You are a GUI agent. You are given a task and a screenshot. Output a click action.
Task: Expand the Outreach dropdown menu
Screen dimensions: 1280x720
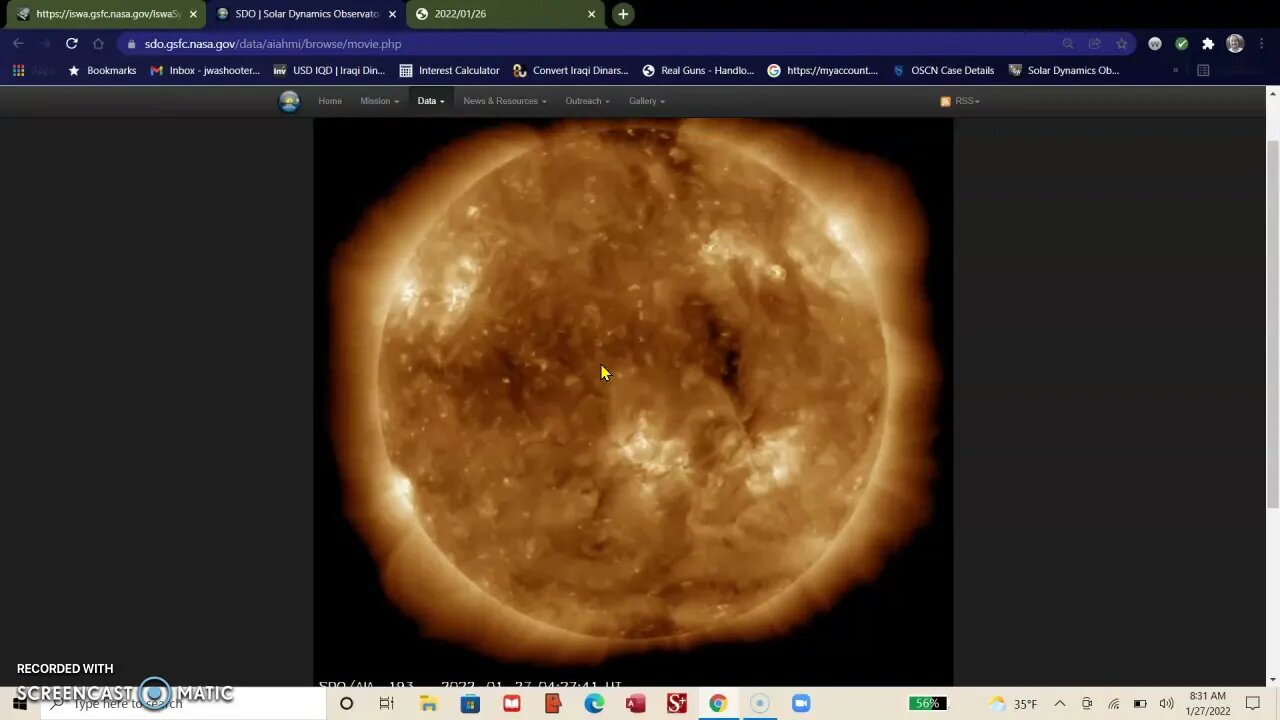click(587, 101)
